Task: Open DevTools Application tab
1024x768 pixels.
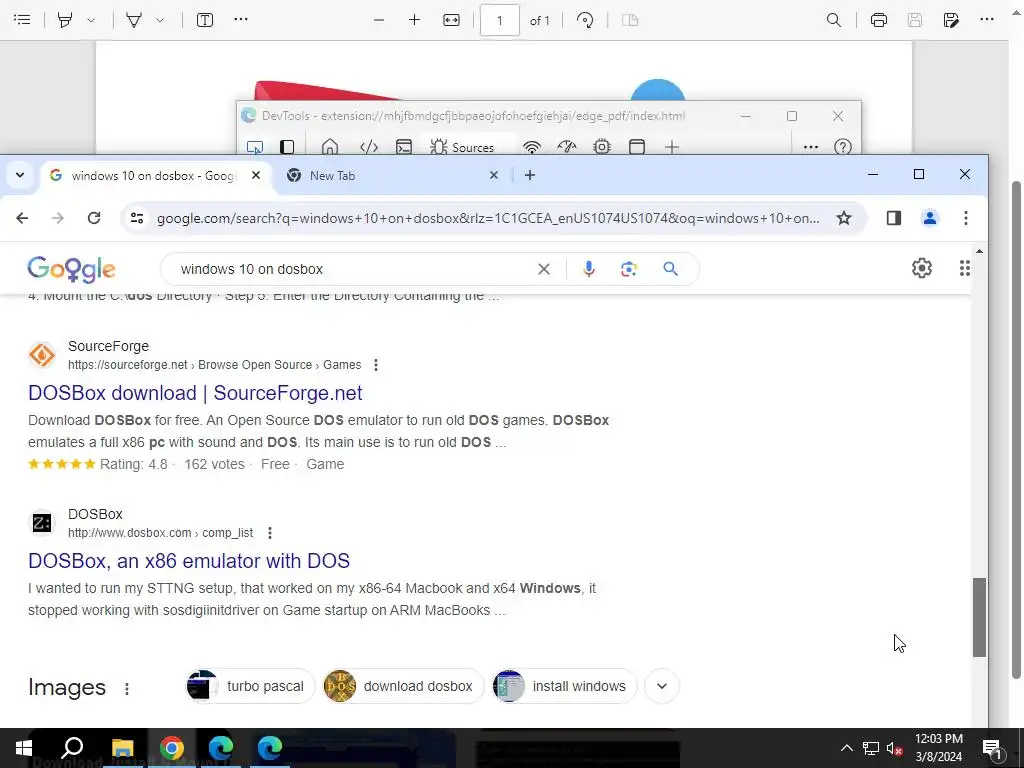Action: click(637, 147)
